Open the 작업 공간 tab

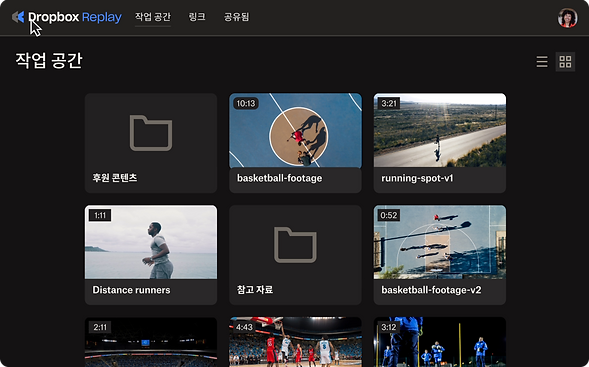tap(153, 17)
